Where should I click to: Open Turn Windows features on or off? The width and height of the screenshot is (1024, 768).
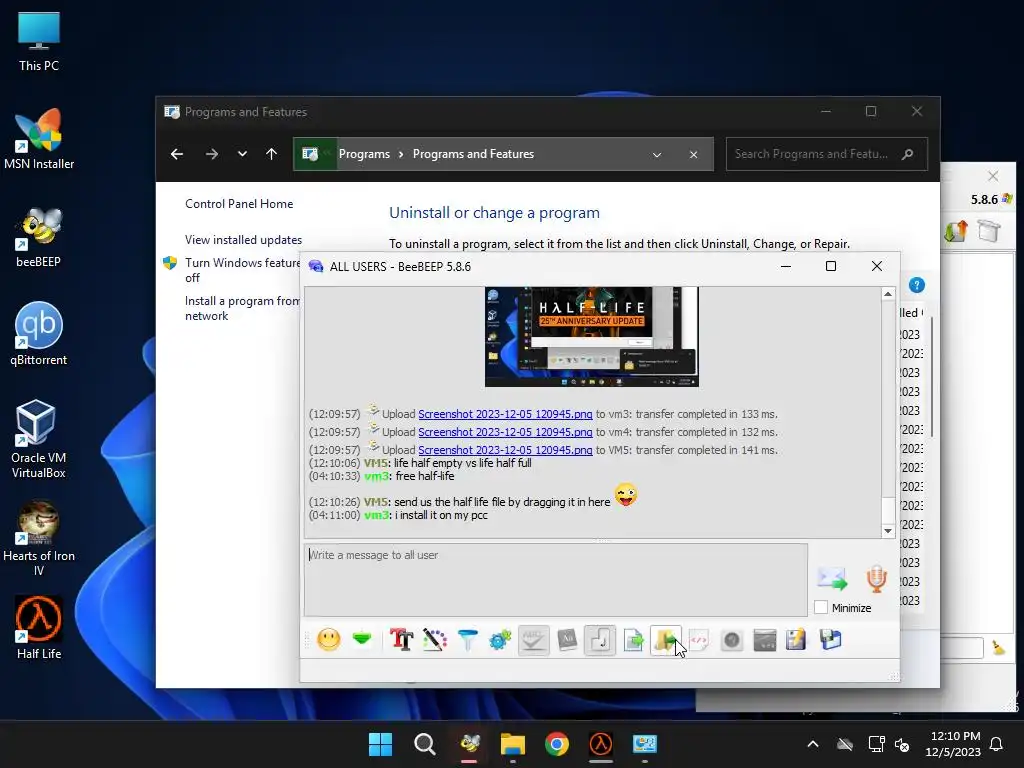(242, 270)
